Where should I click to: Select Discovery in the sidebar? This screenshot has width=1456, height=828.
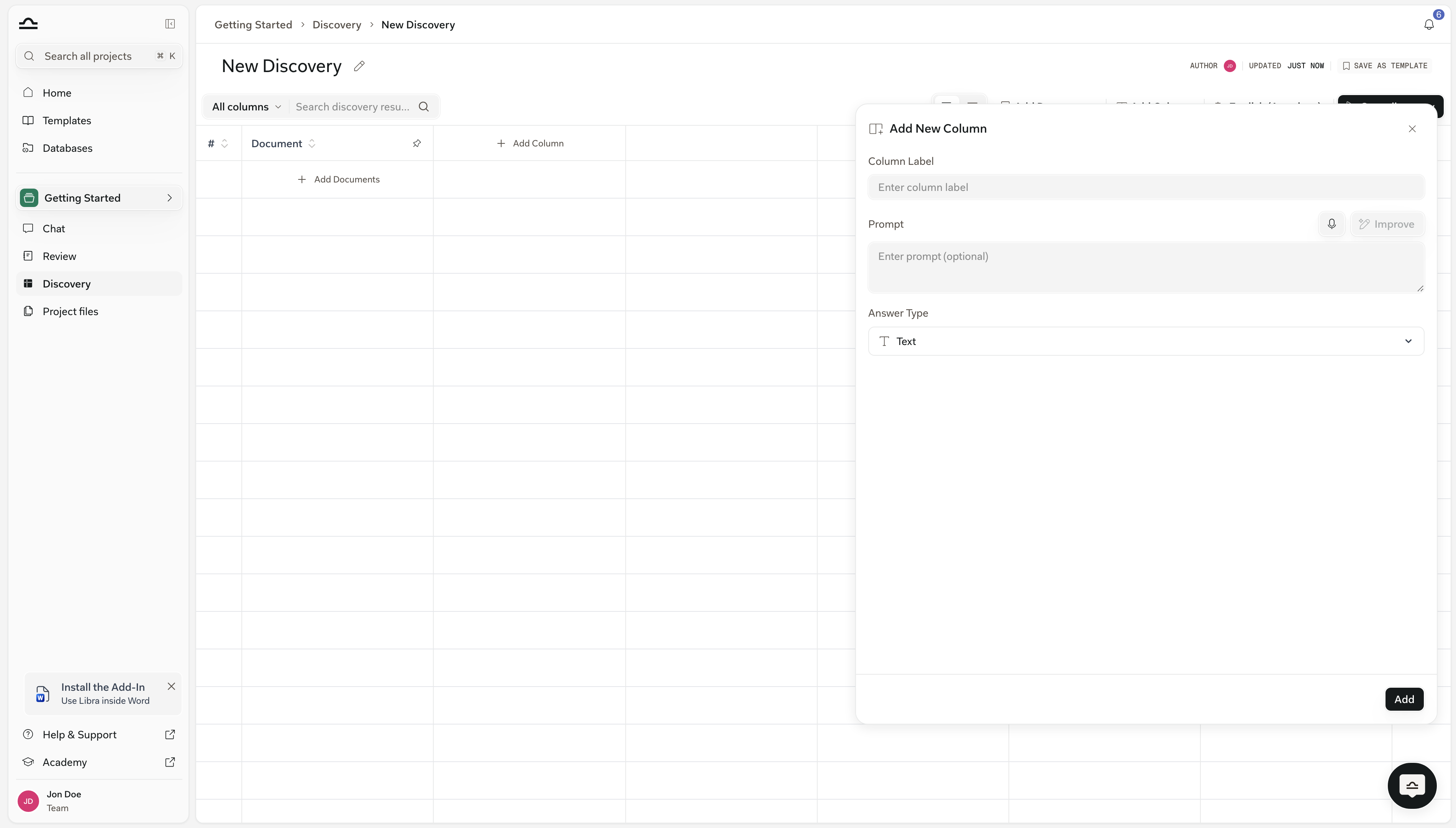tap(99, 284)
